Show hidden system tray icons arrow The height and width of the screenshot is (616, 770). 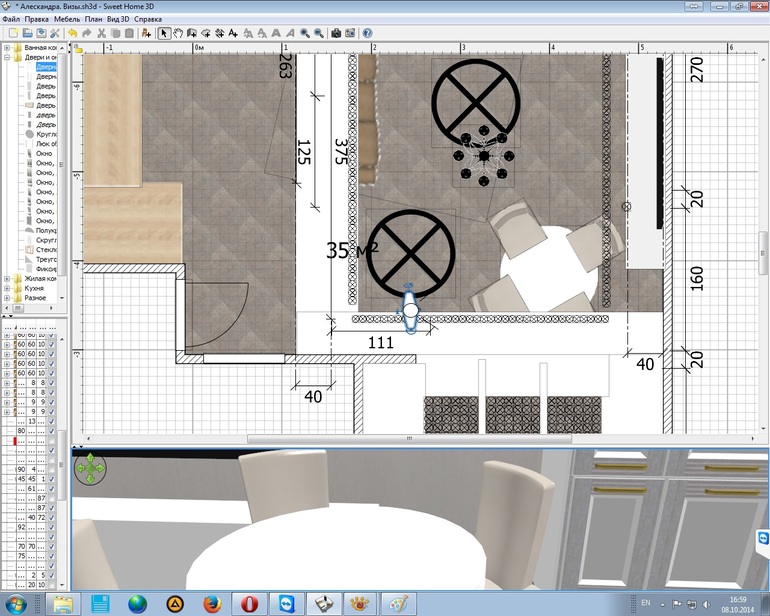point(662,604)
